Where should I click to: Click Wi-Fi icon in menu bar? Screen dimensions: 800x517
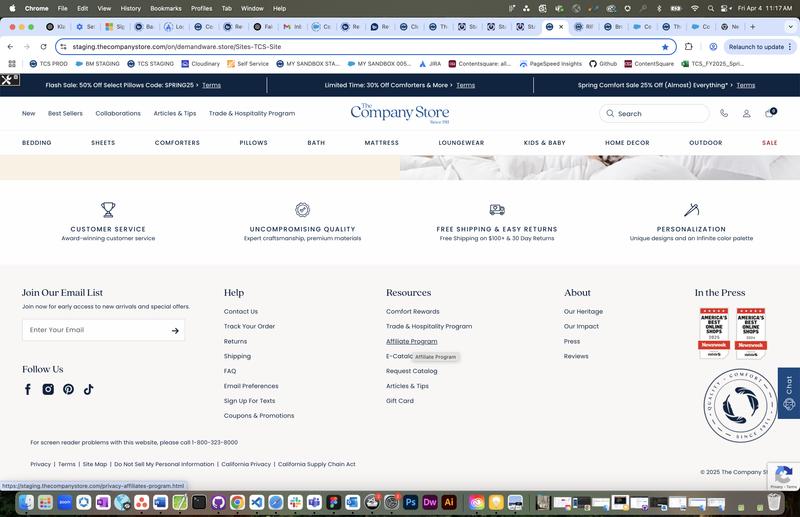click(x=694, y=8)
